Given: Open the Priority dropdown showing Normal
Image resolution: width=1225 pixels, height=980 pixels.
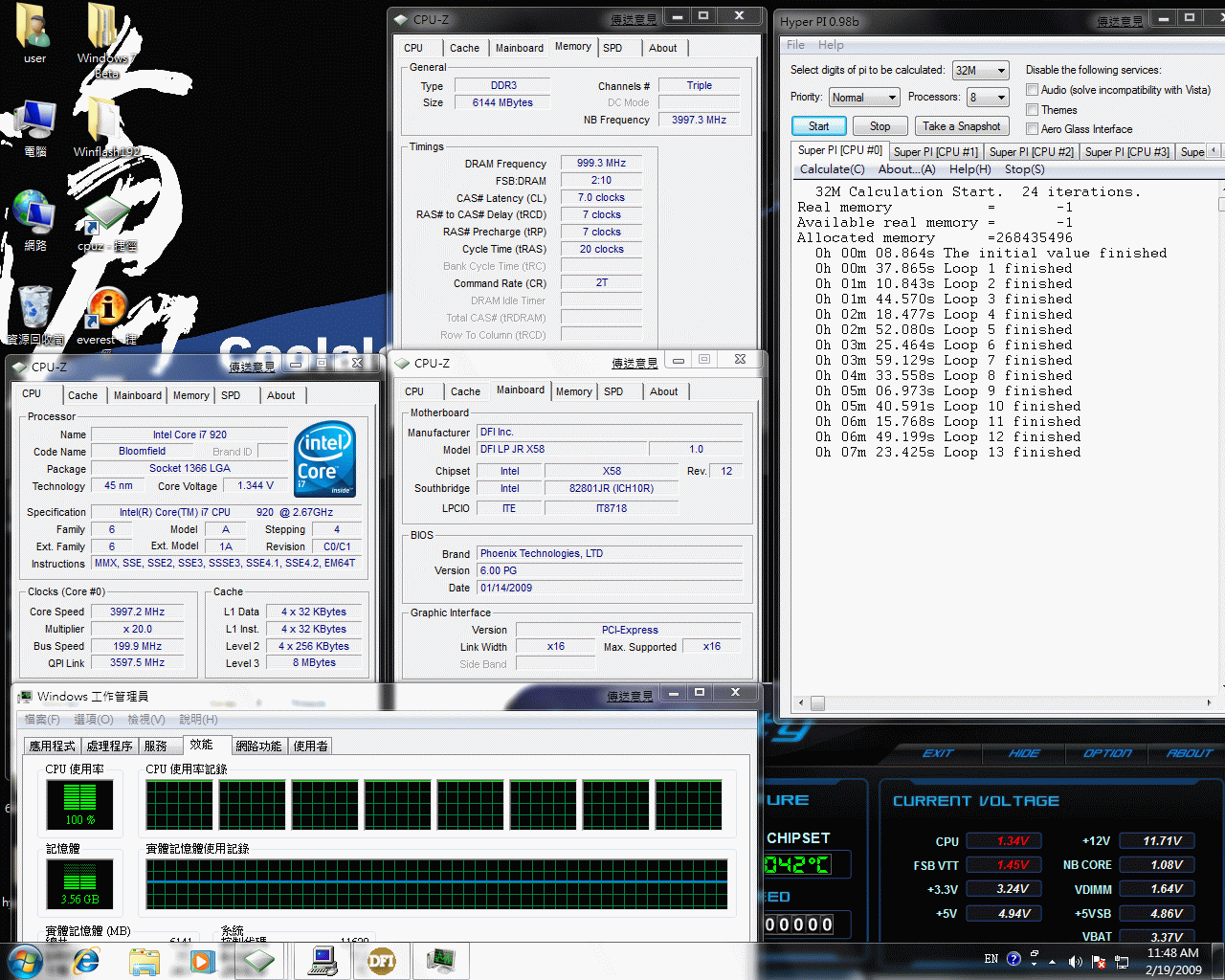Looking at the screenshot, I should [x=864, y=97].
